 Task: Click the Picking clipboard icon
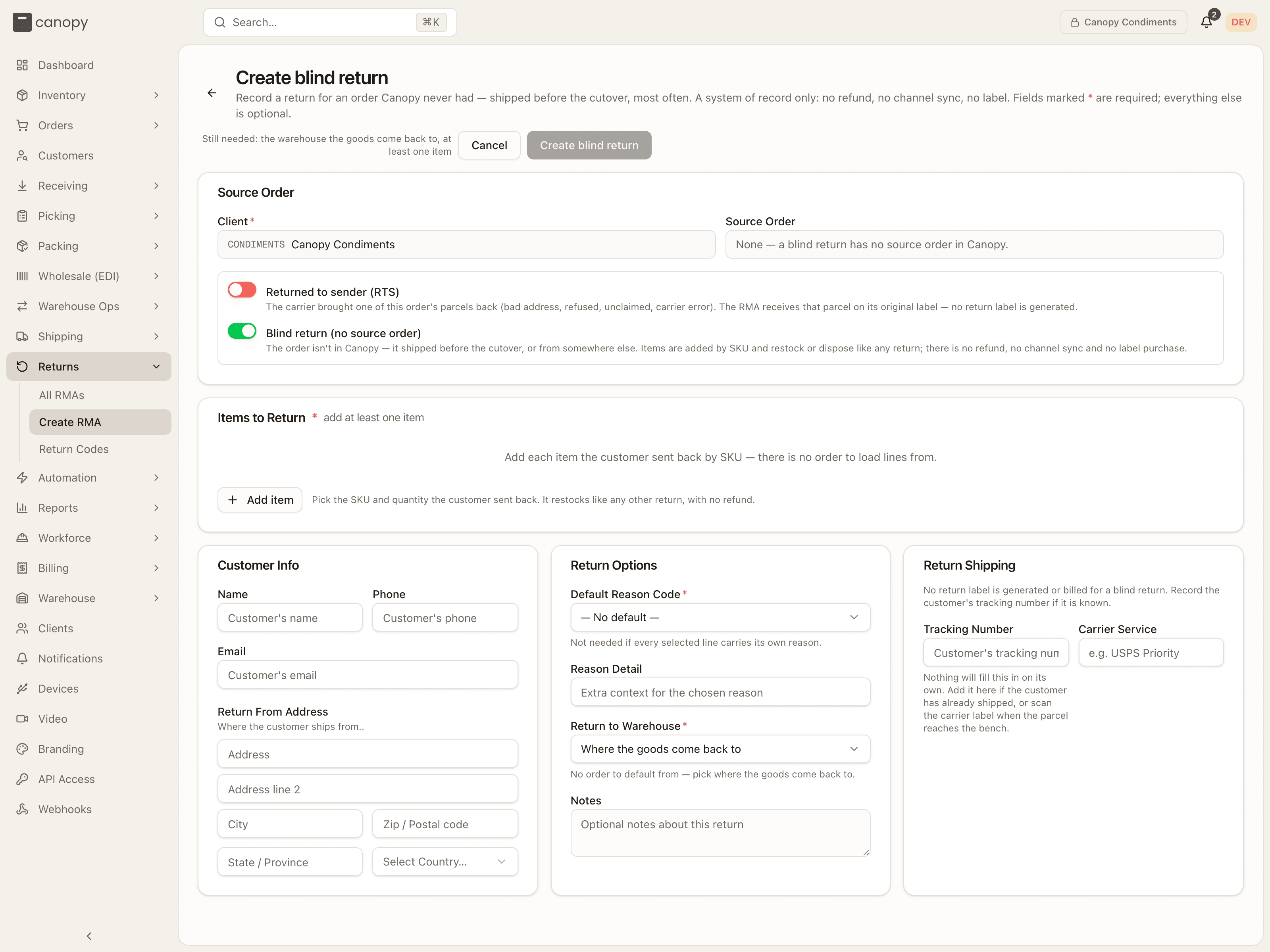click(x=22, y=216)
